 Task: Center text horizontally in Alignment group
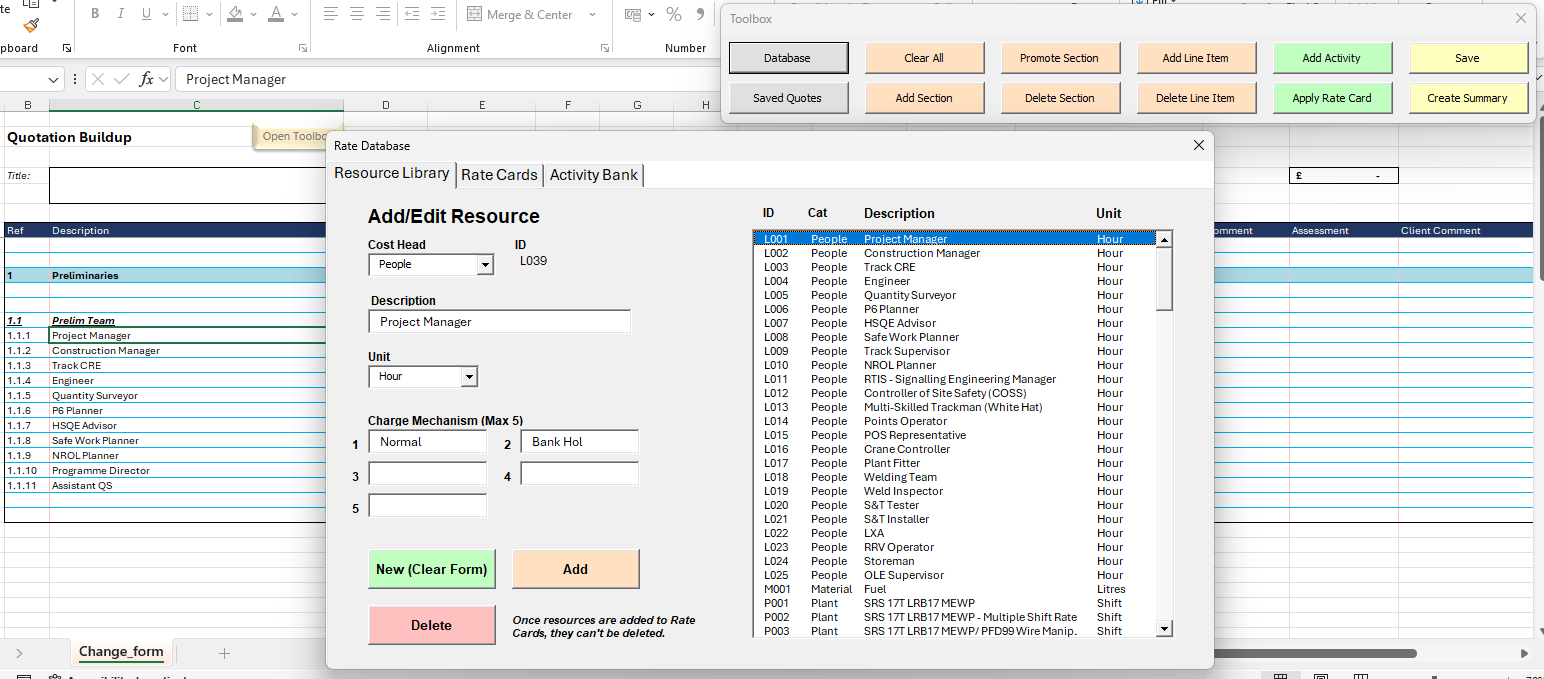[357, 14]
